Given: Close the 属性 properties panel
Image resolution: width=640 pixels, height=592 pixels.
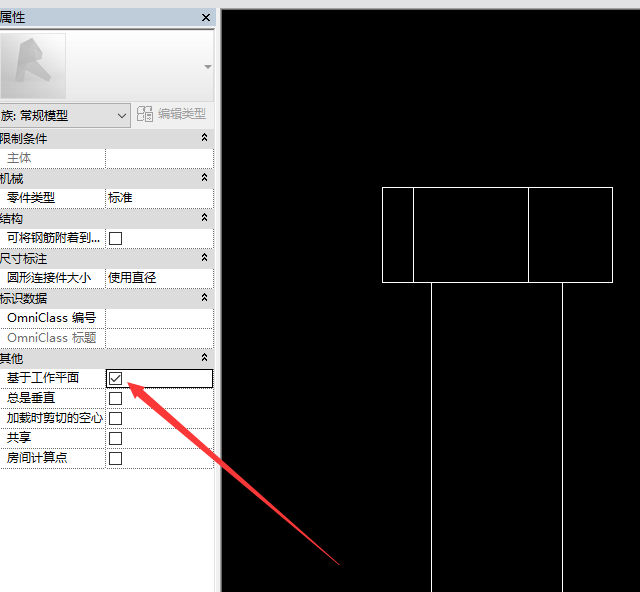Looking at the screenshot, I should (x=206, y=18).
